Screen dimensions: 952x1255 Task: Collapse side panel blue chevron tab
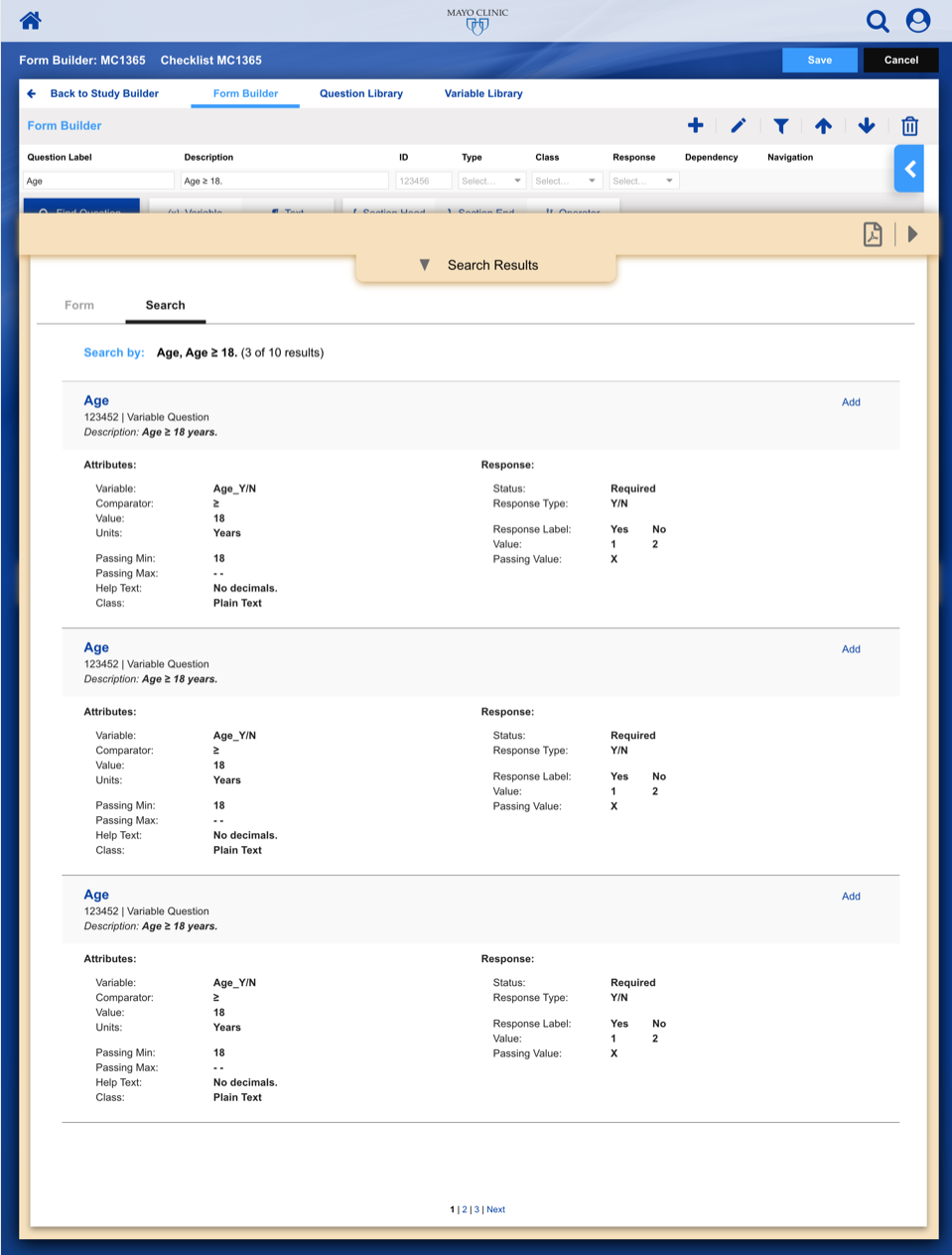(x=910, y=169)
